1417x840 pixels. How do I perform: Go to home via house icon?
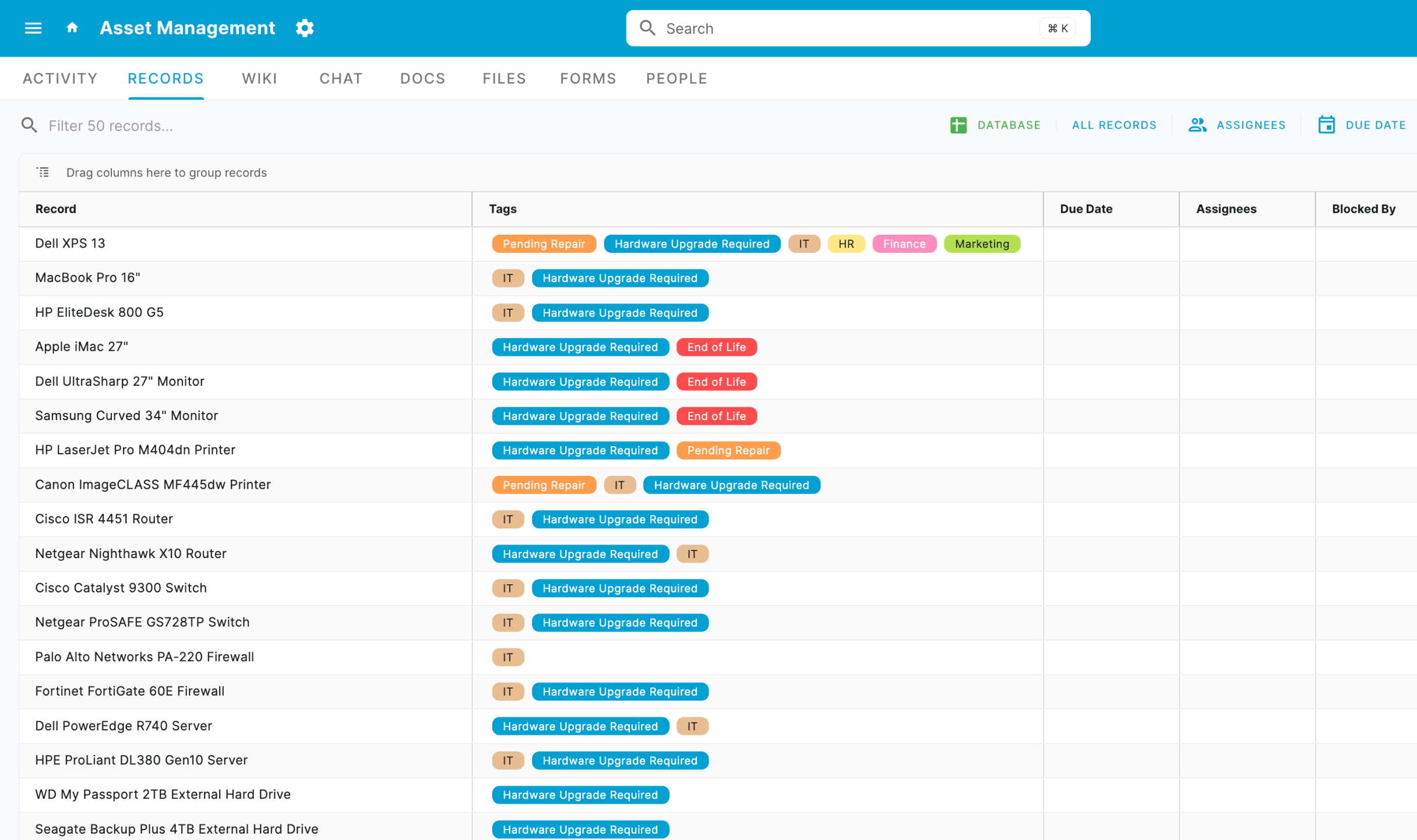[72, 27]
